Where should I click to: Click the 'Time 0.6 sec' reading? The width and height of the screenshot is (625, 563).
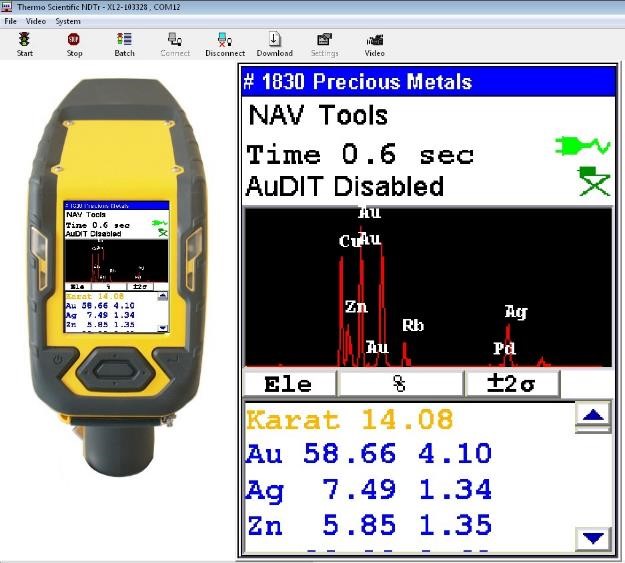tap(360, 155)
